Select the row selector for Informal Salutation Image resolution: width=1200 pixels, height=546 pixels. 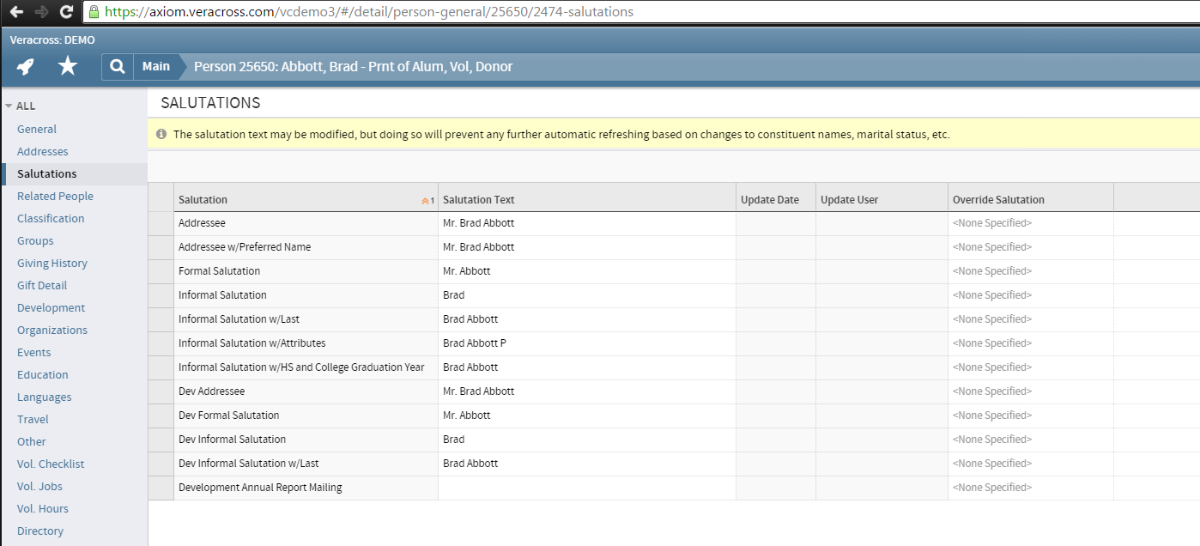click(x=160, y=295)
